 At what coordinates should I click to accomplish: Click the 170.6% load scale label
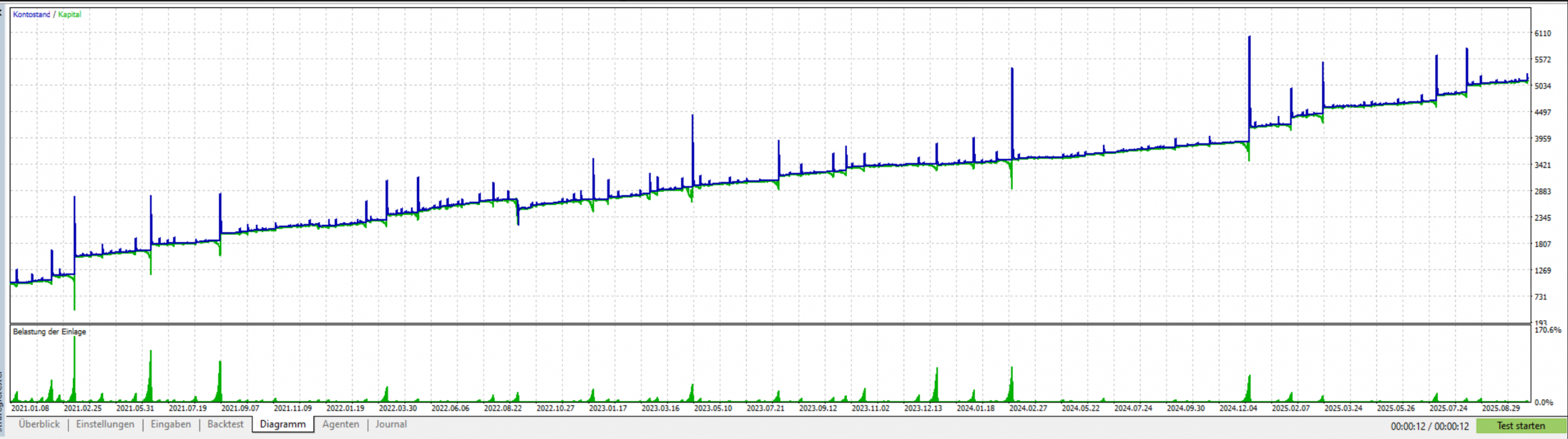click(1547, 330)
